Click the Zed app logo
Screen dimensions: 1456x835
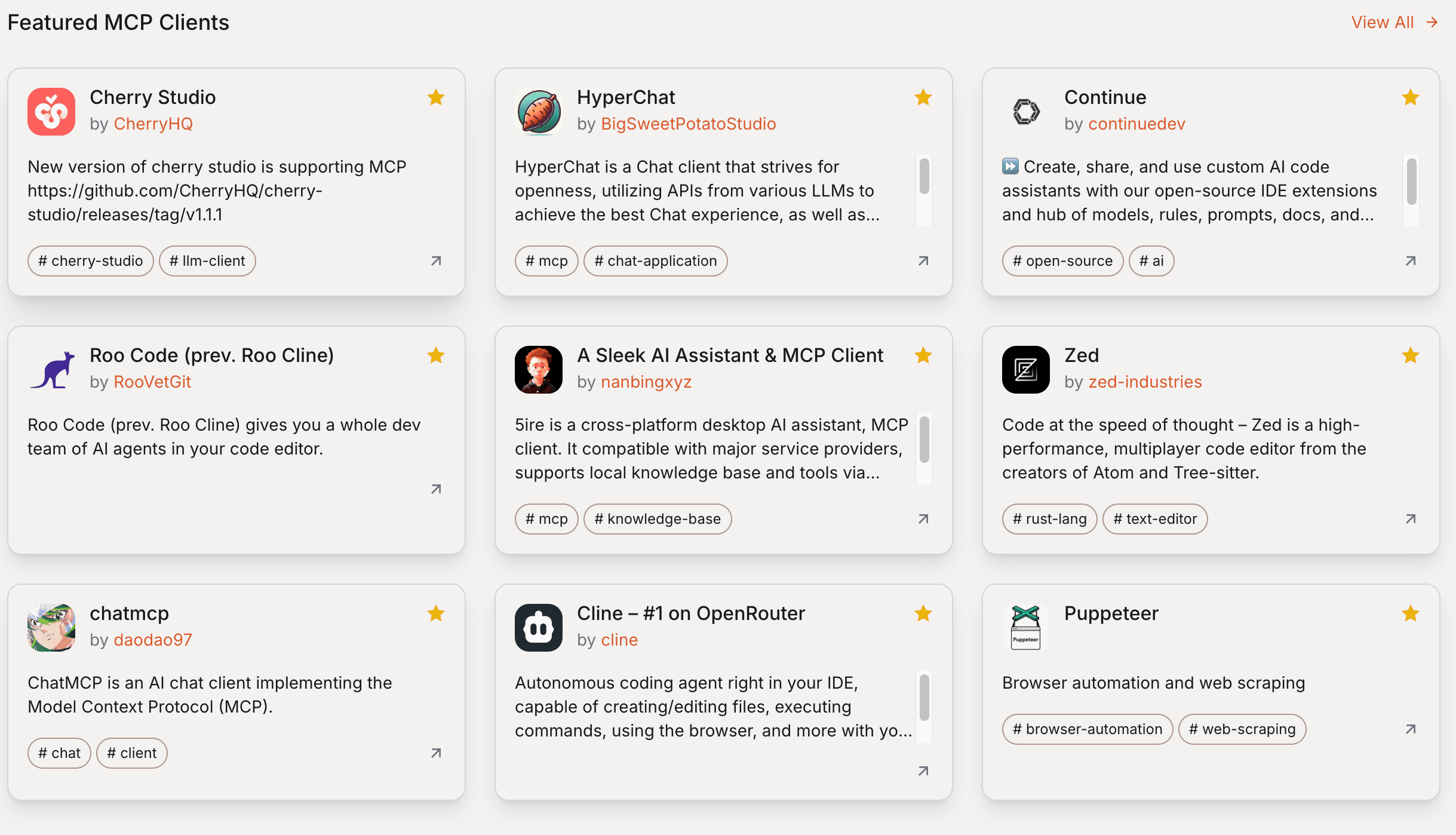click(x=1026, y=370)
